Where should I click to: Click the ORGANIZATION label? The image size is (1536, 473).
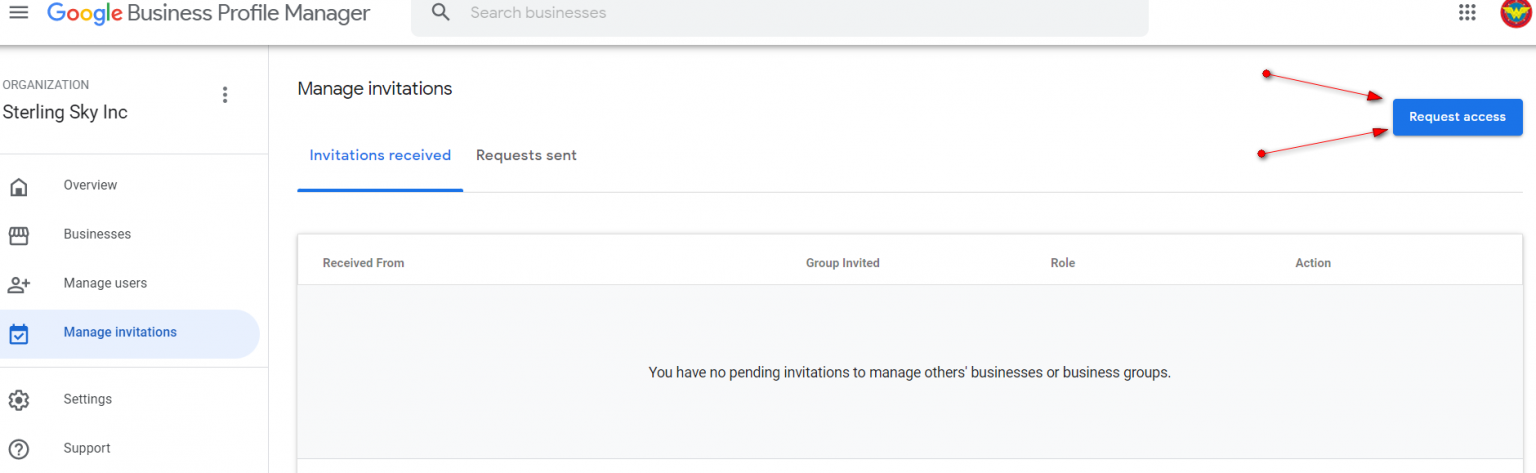[x=46, y=85]
